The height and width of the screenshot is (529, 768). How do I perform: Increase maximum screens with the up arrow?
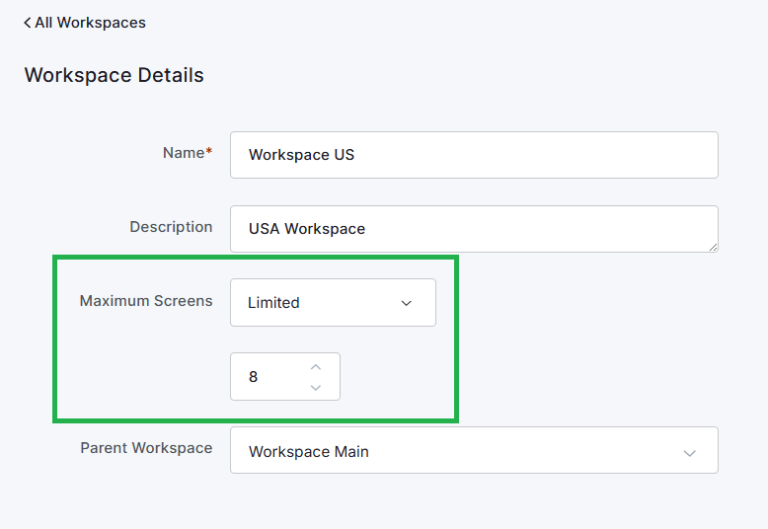click(316, 367)
